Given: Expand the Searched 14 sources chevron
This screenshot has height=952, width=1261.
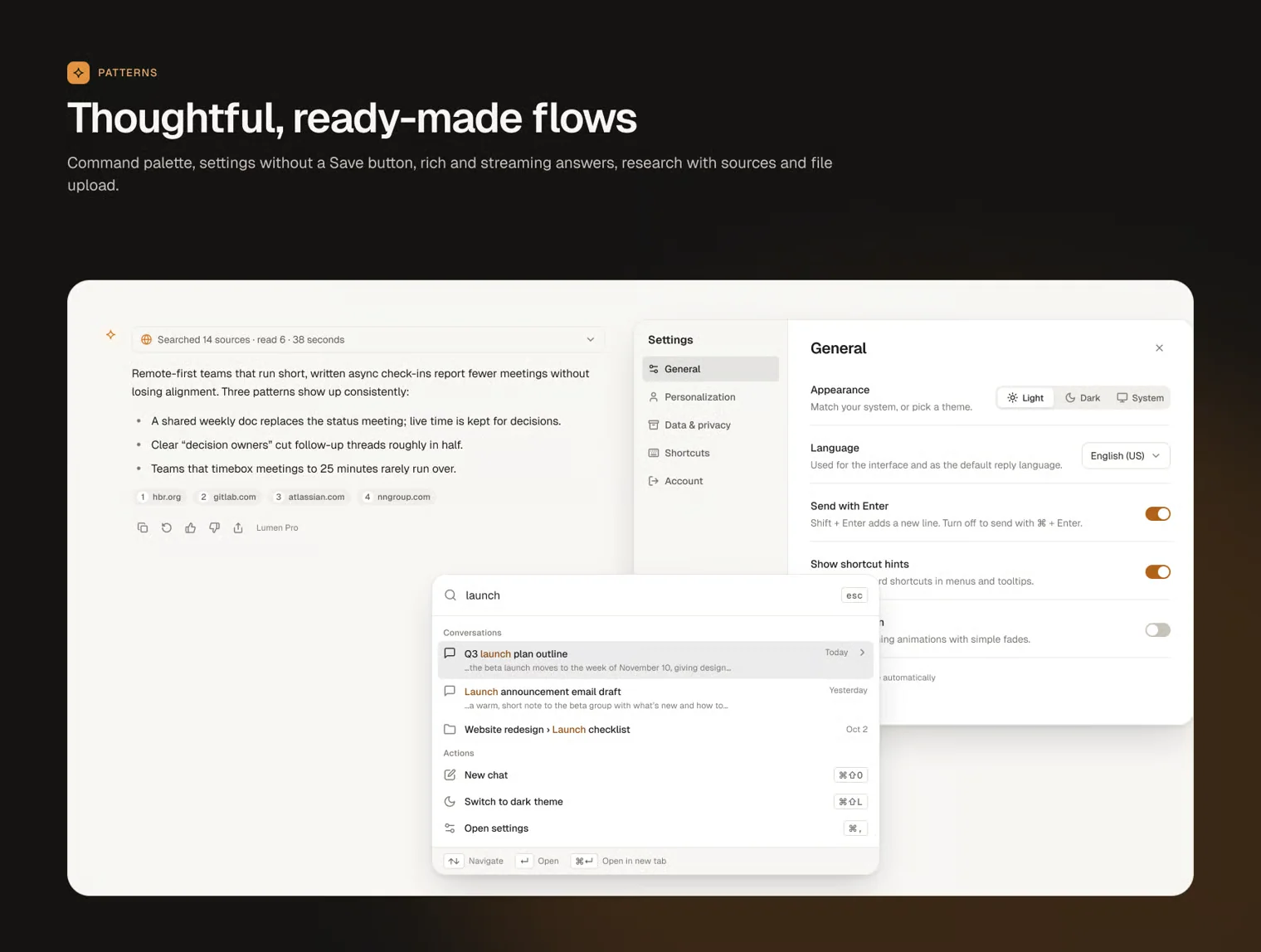Looking at the screenshot, I should pyautogui.click(x=591, y=340).
